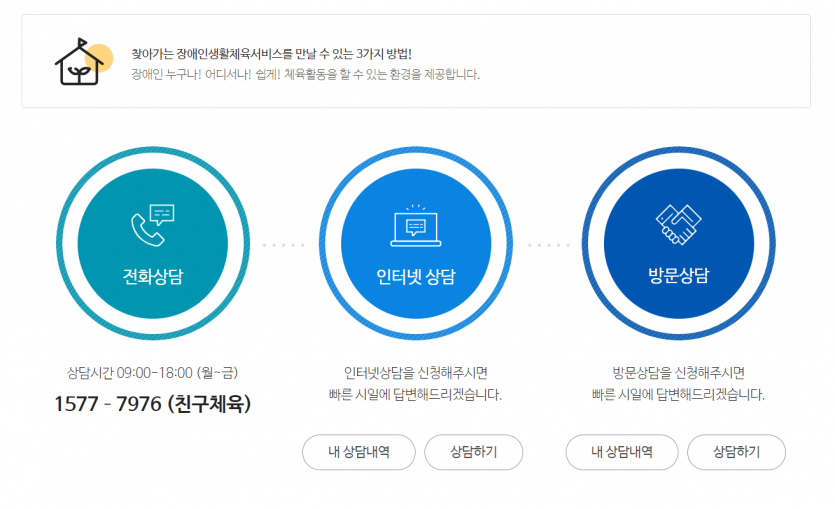Viewport: 835px width, 509px height.
Task: Click dotted separator between 인터넷 상담 and 방문상담
Action: point(549,245)
